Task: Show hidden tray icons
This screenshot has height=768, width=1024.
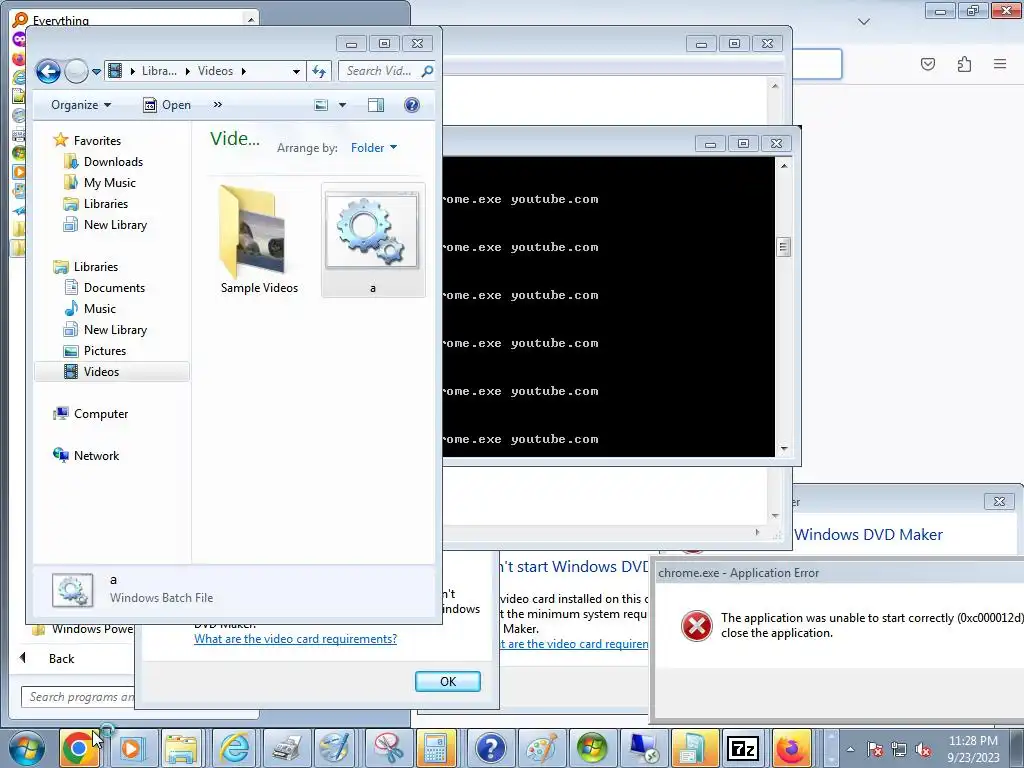Action: 850,749
